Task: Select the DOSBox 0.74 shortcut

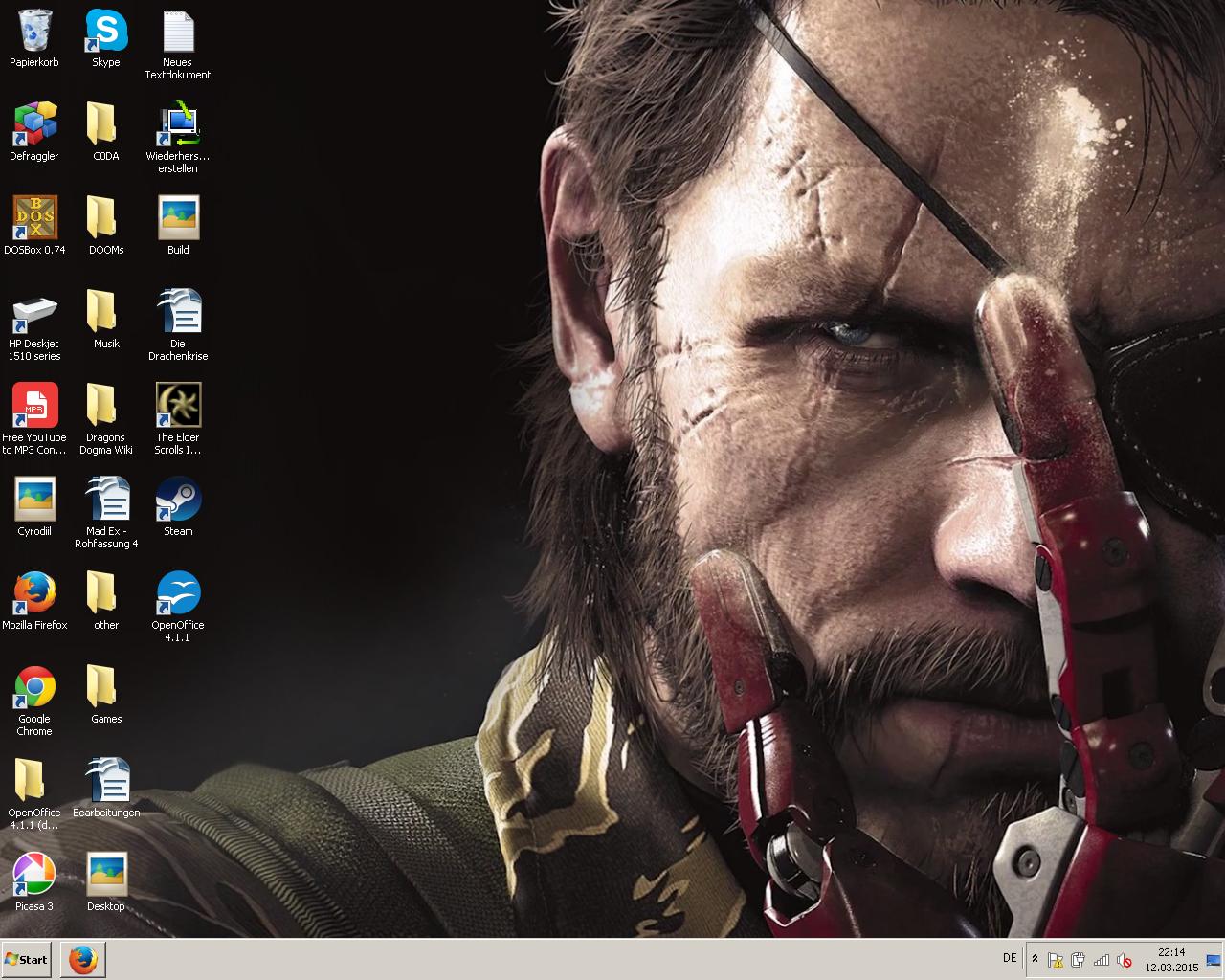Action: pyautogui.click(x=34, y=218)
